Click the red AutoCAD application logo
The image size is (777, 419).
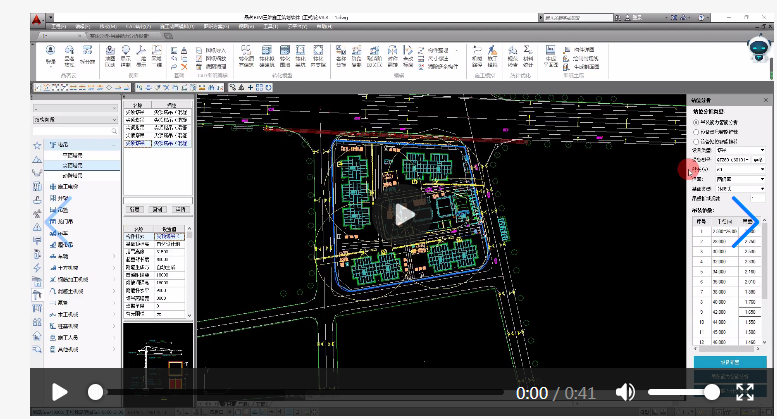[37, 19]
